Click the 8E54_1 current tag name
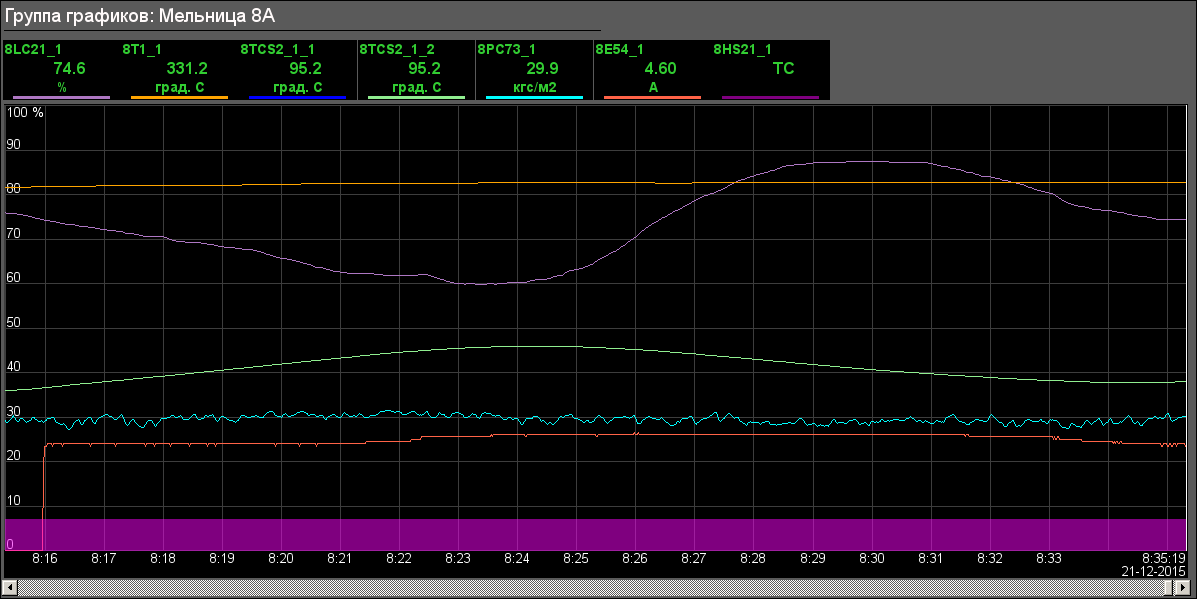 click(x=619, y=48)
